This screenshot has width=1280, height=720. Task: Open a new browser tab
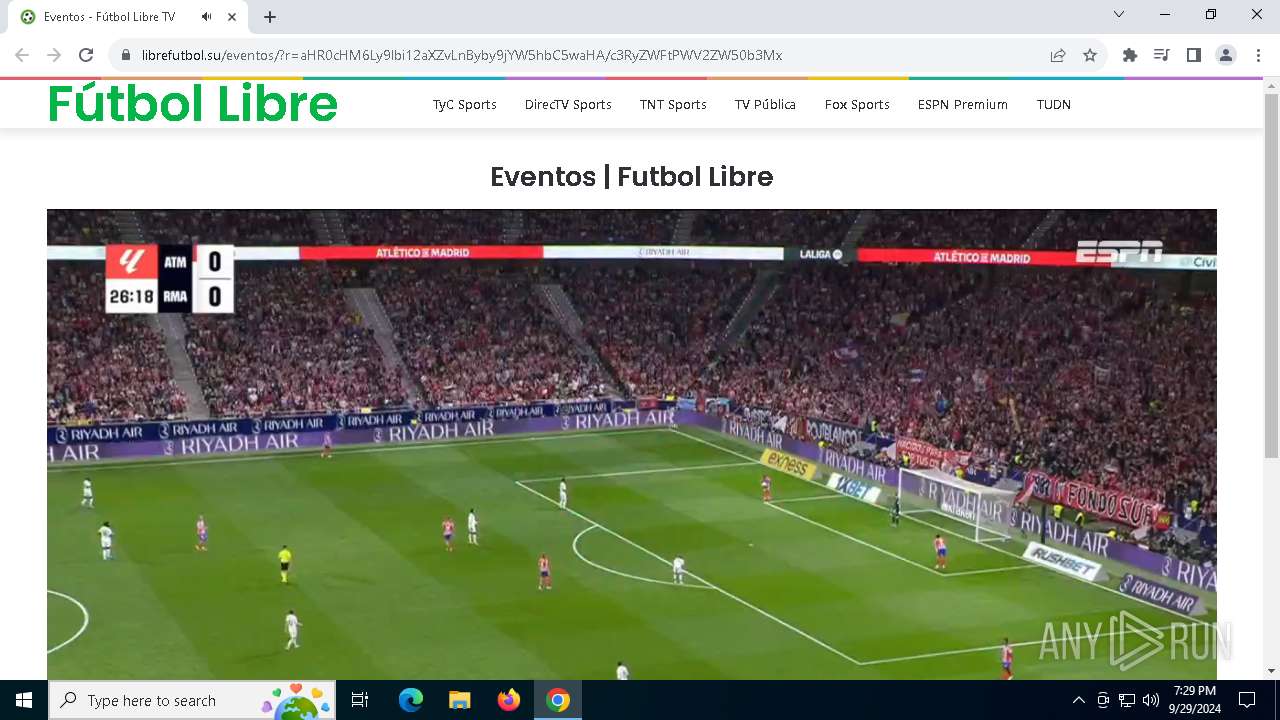point(270,16)
